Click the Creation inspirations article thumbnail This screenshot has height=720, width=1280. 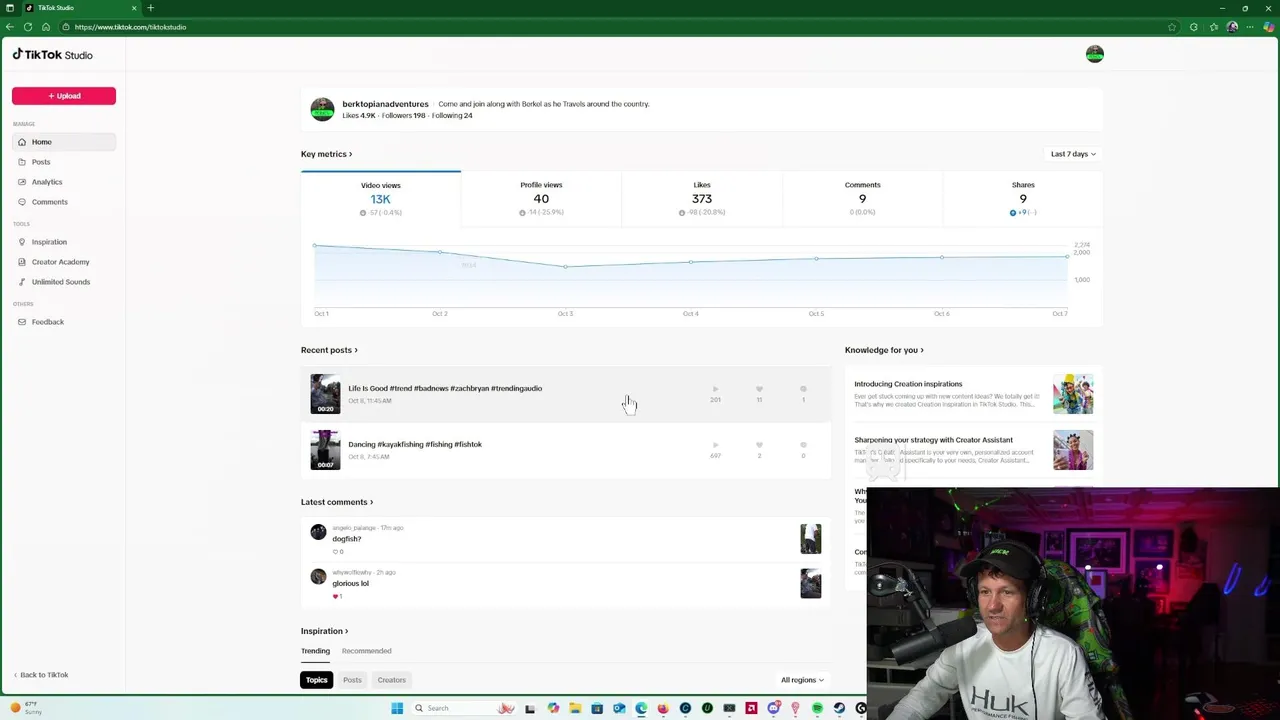[1073, 394]
